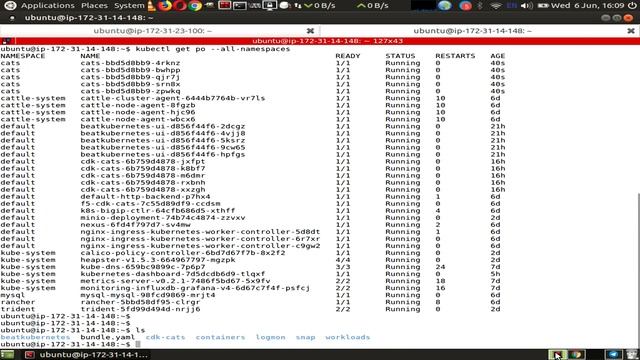Click the containers directory in ls output
Viewport: 640px width, 360px height.
pyautogui.click(x=220, y=337)
